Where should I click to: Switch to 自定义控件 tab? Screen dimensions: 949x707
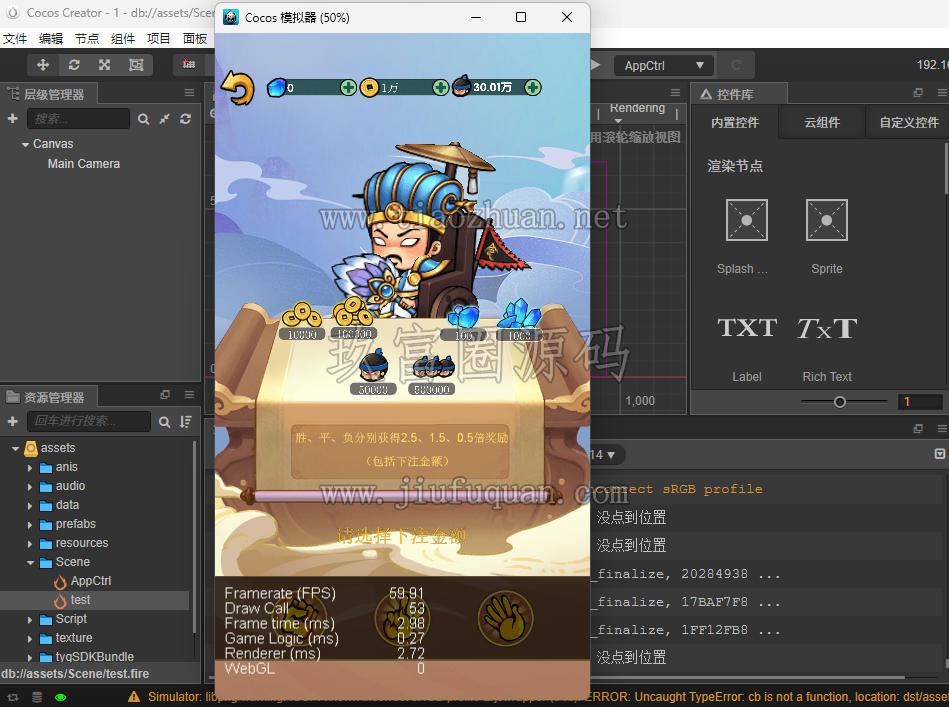909,122
